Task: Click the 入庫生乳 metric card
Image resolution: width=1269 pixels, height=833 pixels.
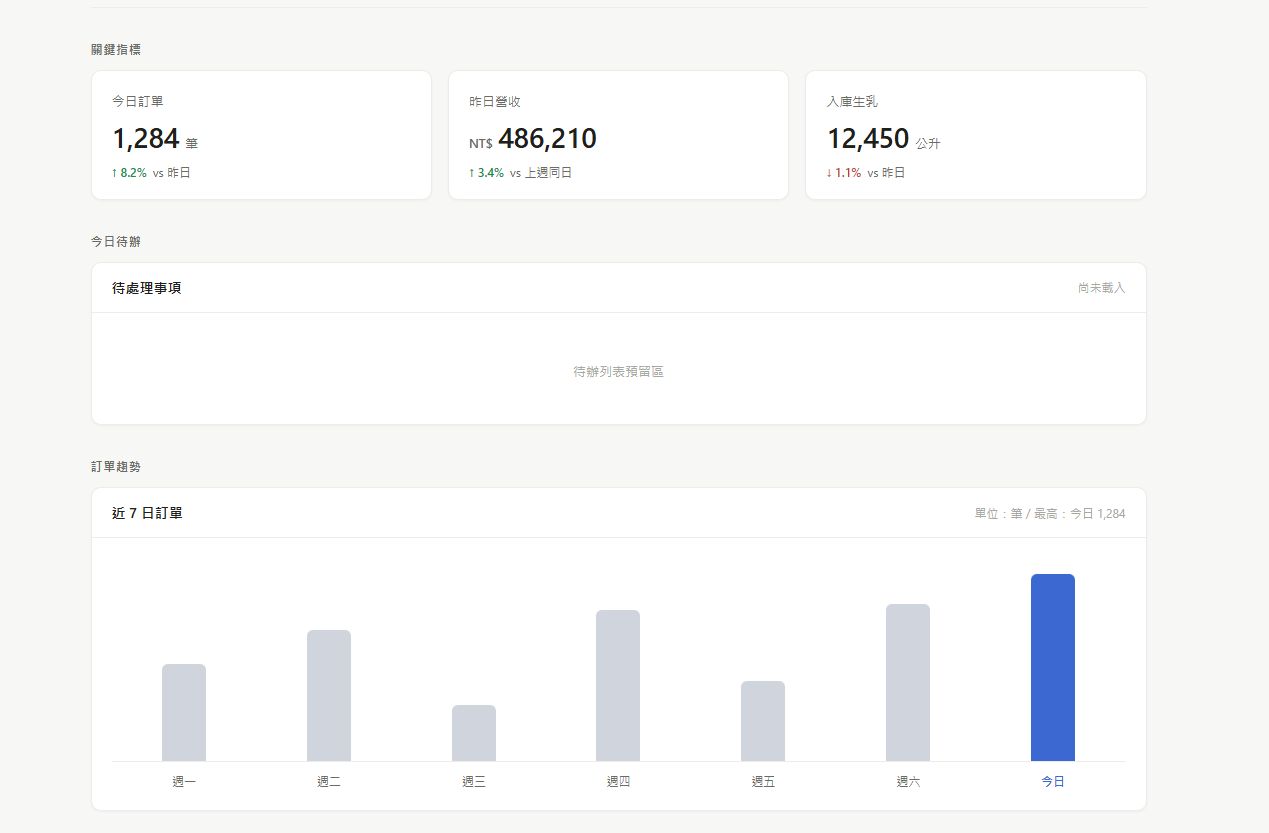Action: point(975,135)
